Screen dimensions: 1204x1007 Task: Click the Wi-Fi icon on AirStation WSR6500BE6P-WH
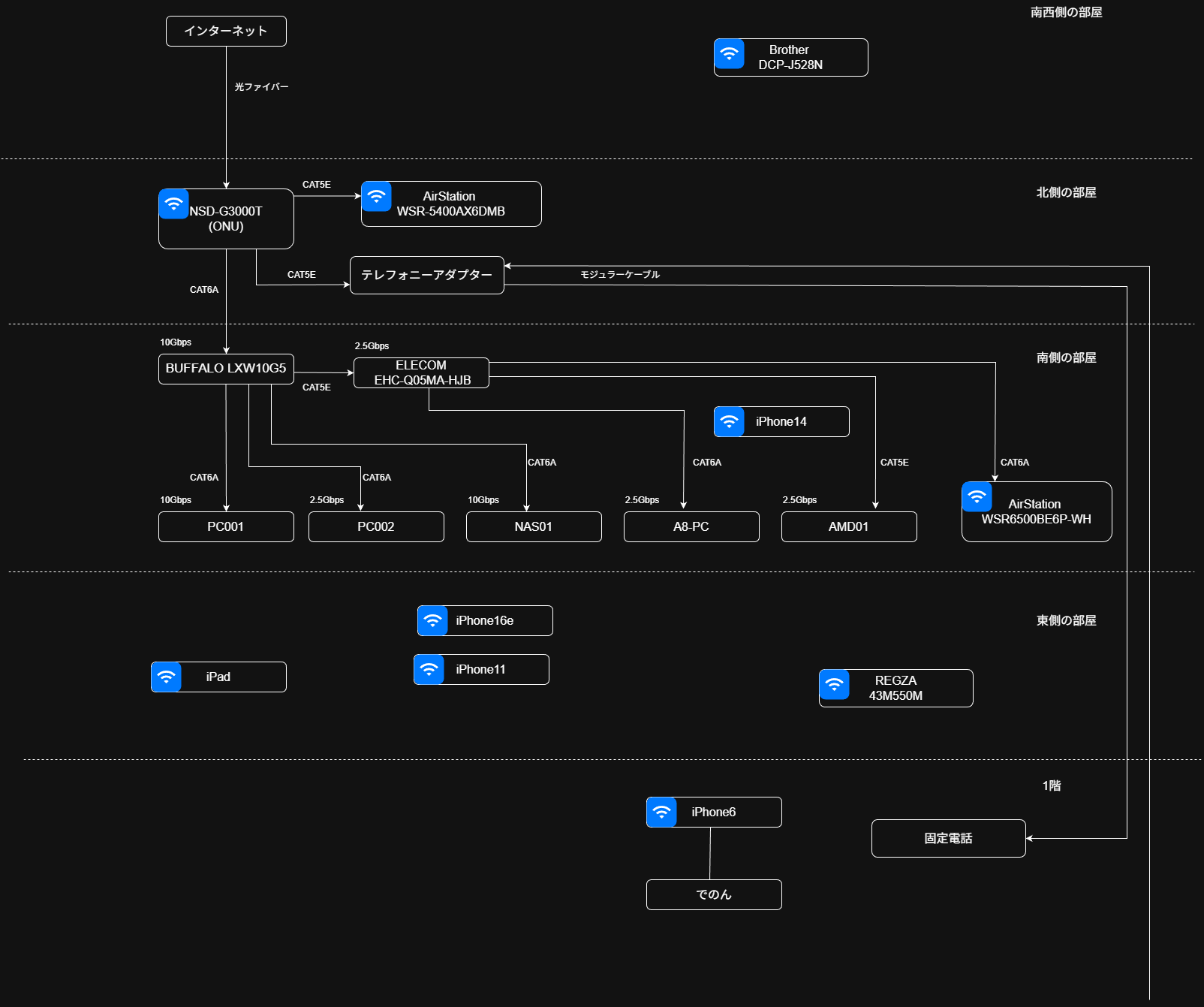977,496
